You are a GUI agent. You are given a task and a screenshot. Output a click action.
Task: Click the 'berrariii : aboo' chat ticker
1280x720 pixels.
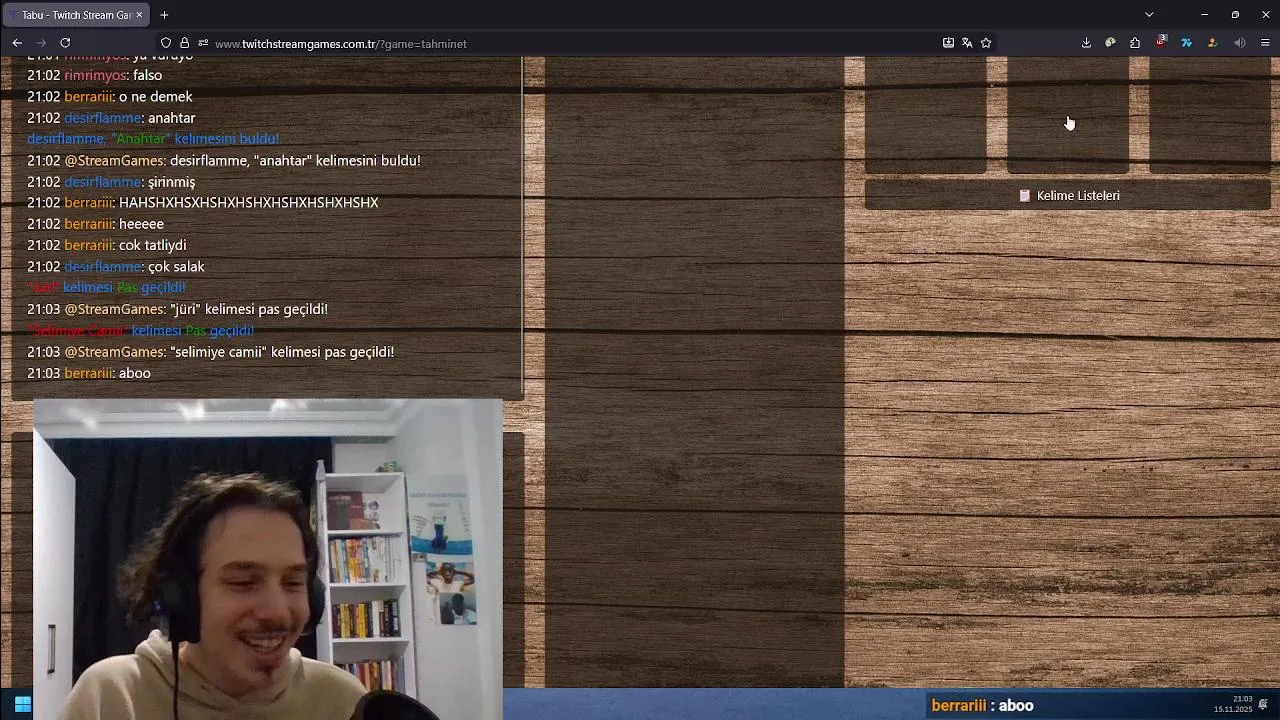(982, 705)
